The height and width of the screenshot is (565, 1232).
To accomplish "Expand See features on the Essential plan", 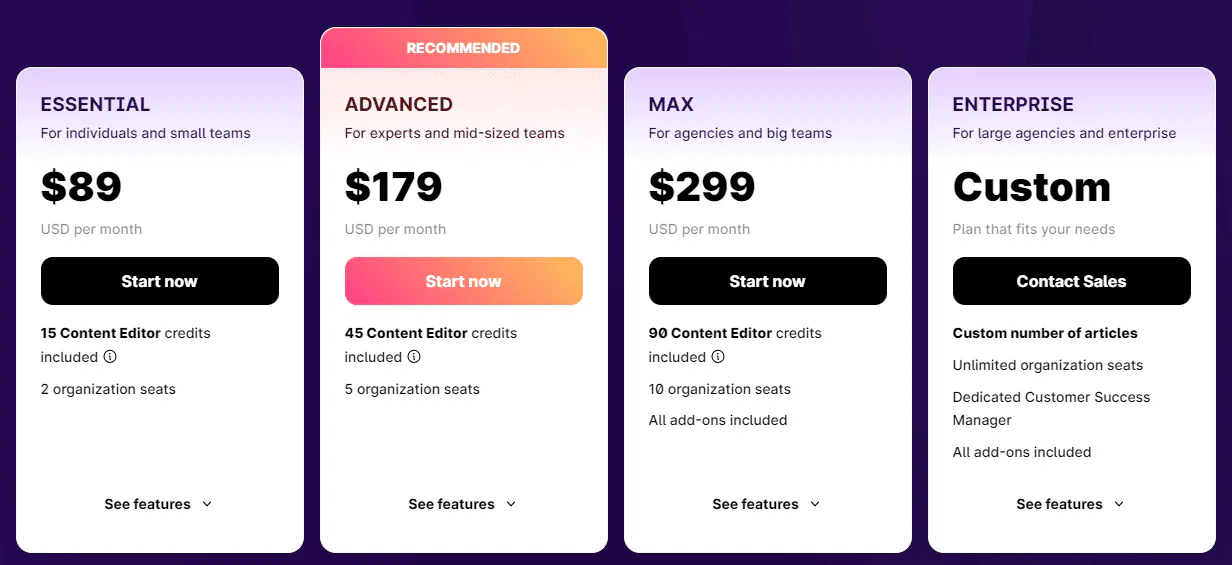I will point(159,504).
